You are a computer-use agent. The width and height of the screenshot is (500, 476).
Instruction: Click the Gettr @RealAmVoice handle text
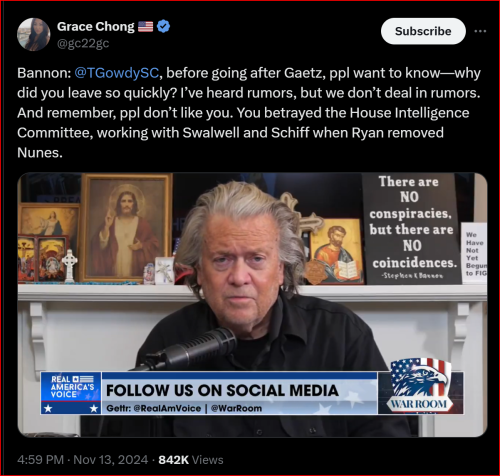pyautogui.click(x=154, y=408)
